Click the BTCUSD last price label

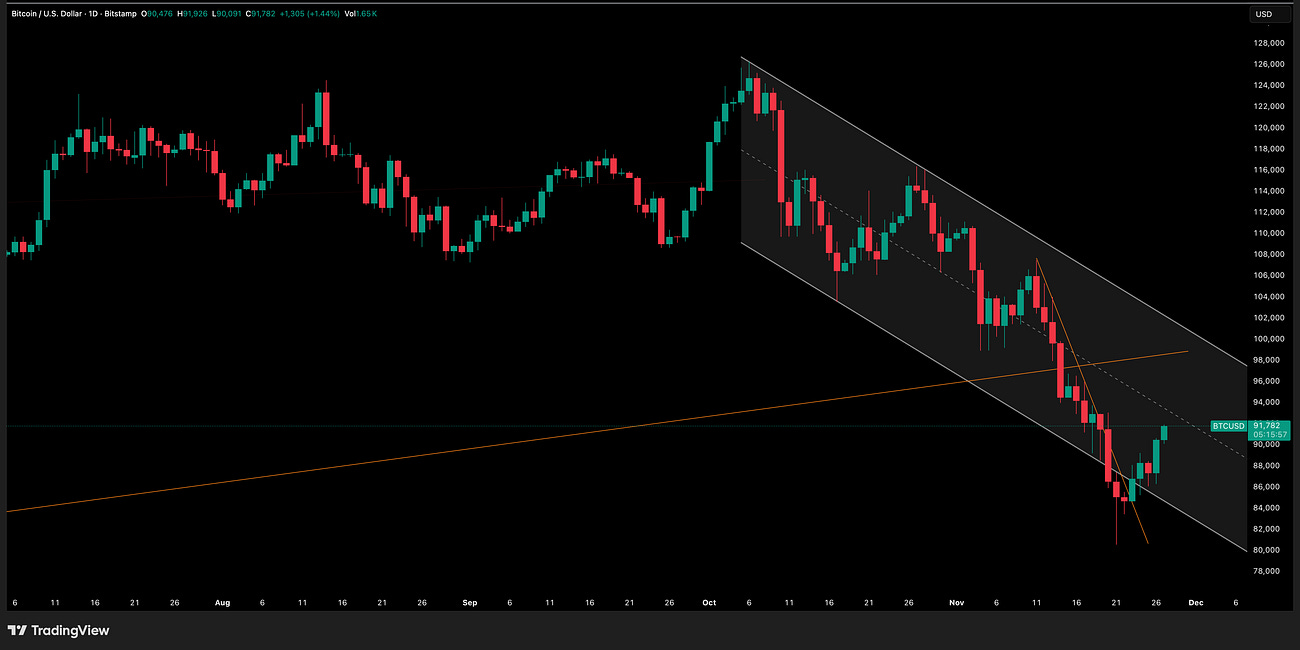pos(1228,425)
